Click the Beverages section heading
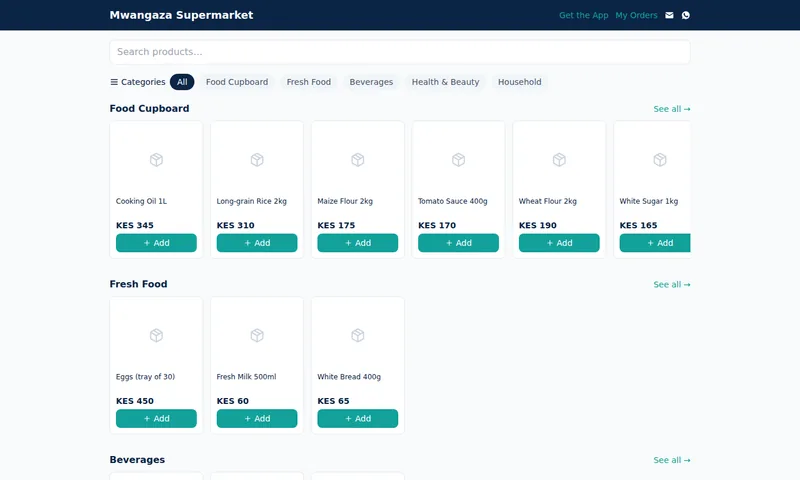 [137, 460]
